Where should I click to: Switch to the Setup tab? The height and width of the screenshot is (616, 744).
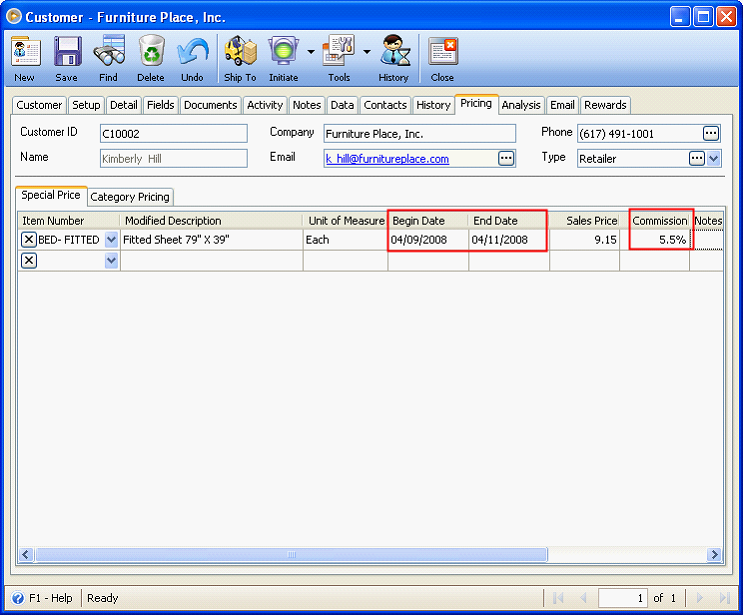coord(86,105)
